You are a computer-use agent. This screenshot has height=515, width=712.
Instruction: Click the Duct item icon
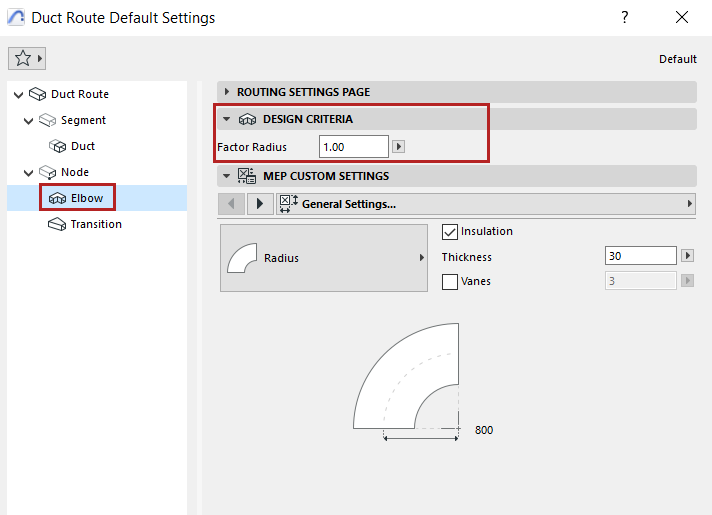point(58,146)
